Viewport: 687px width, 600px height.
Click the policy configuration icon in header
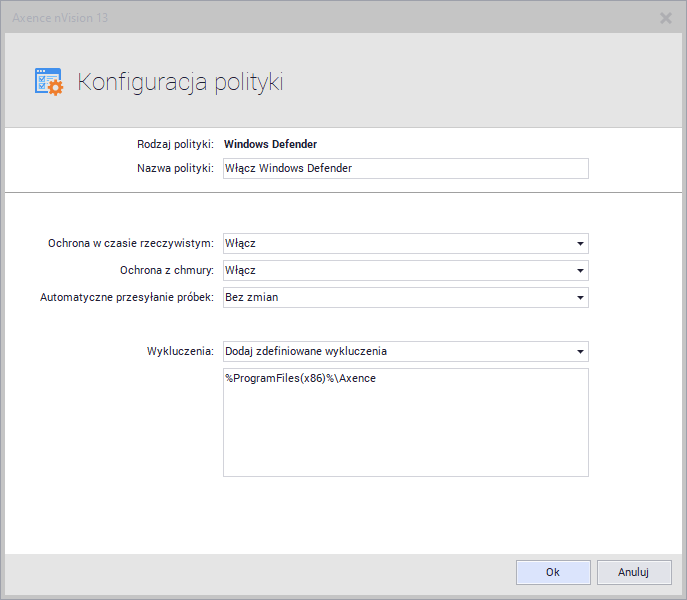pyautogui.click(x=48, y=82)
